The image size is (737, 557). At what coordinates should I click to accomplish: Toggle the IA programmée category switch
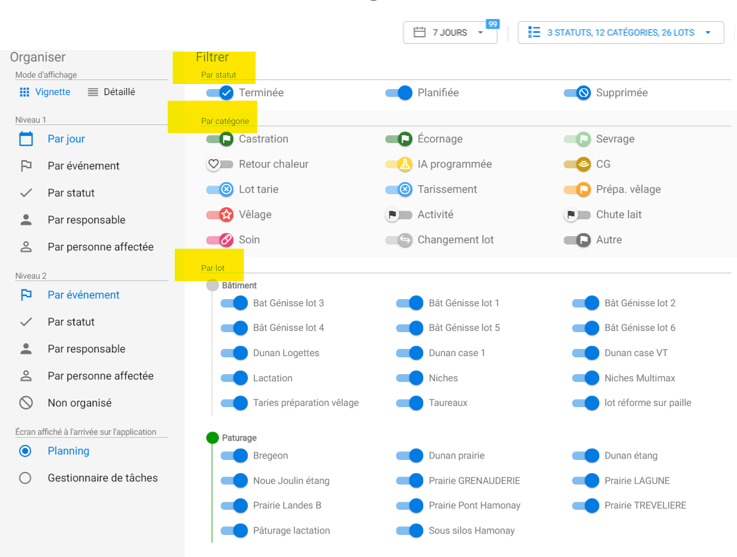tap(399, 164)
